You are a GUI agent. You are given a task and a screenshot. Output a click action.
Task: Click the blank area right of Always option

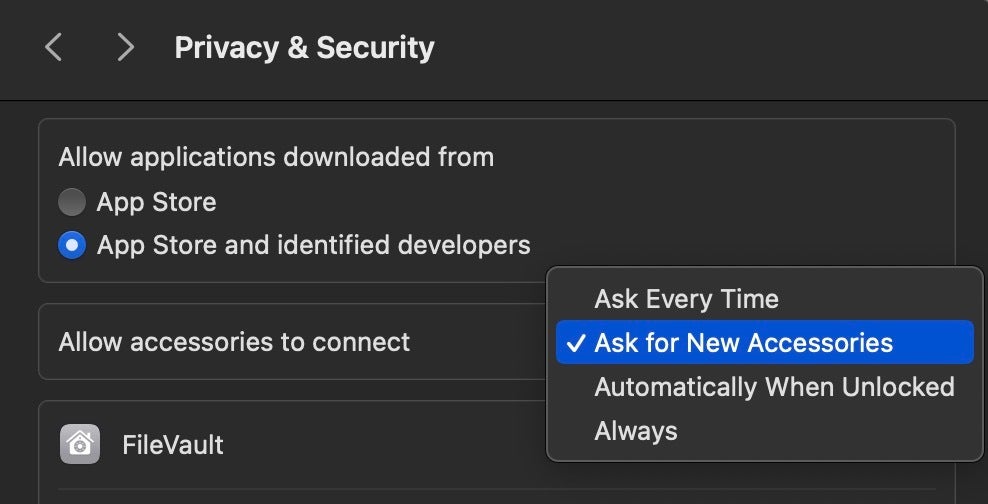click(x=820, y=431)
